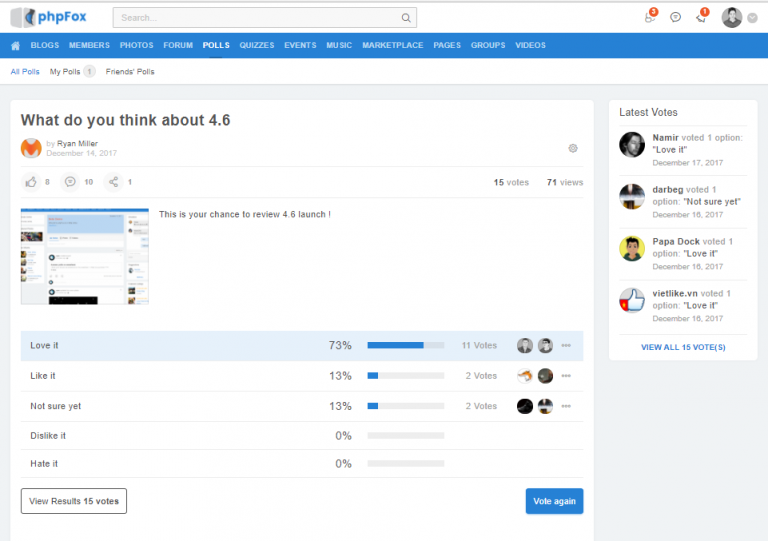Click the Vote again button
This screenshot has height=541, width=768.
[554, 501]
